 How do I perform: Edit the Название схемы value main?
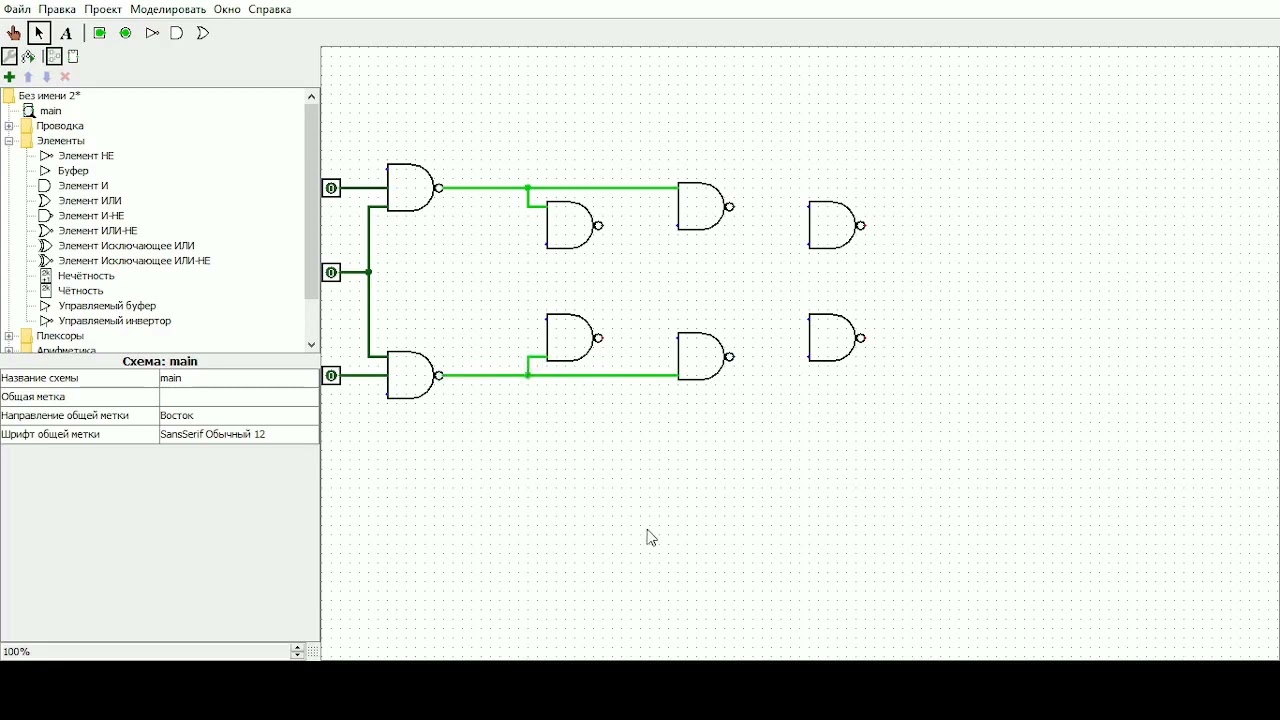(239, 379)
